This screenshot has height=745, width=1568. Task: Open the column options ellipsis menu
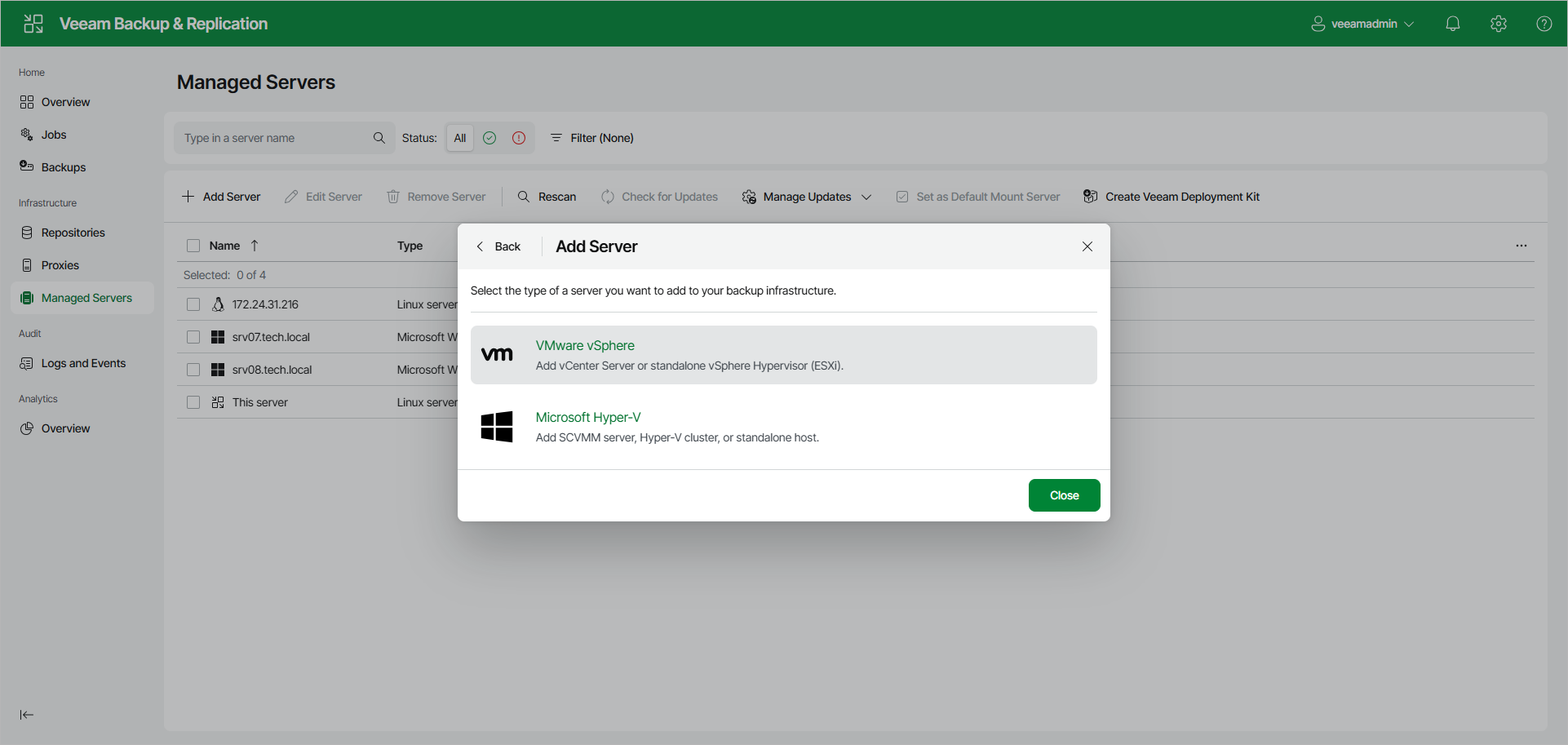click(x=1521, y=246)
